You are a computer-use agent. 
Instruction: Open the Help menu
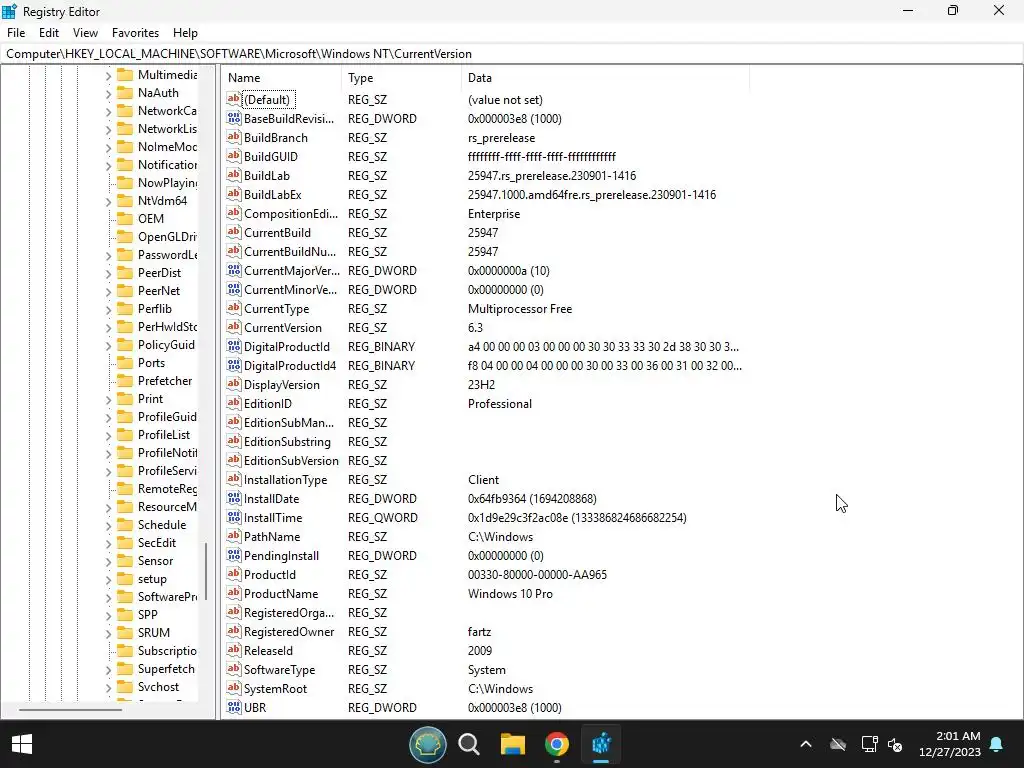185,33
